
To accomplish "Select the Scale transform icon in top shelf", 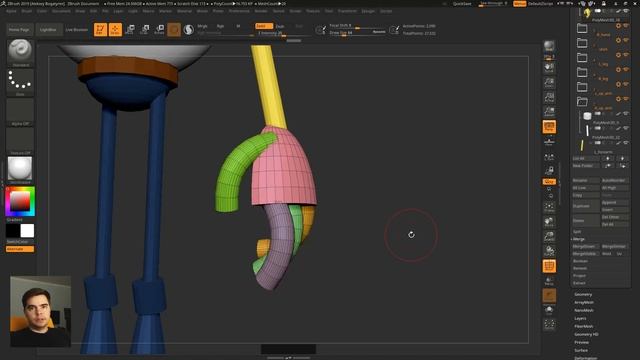I will tap(144, 29).
